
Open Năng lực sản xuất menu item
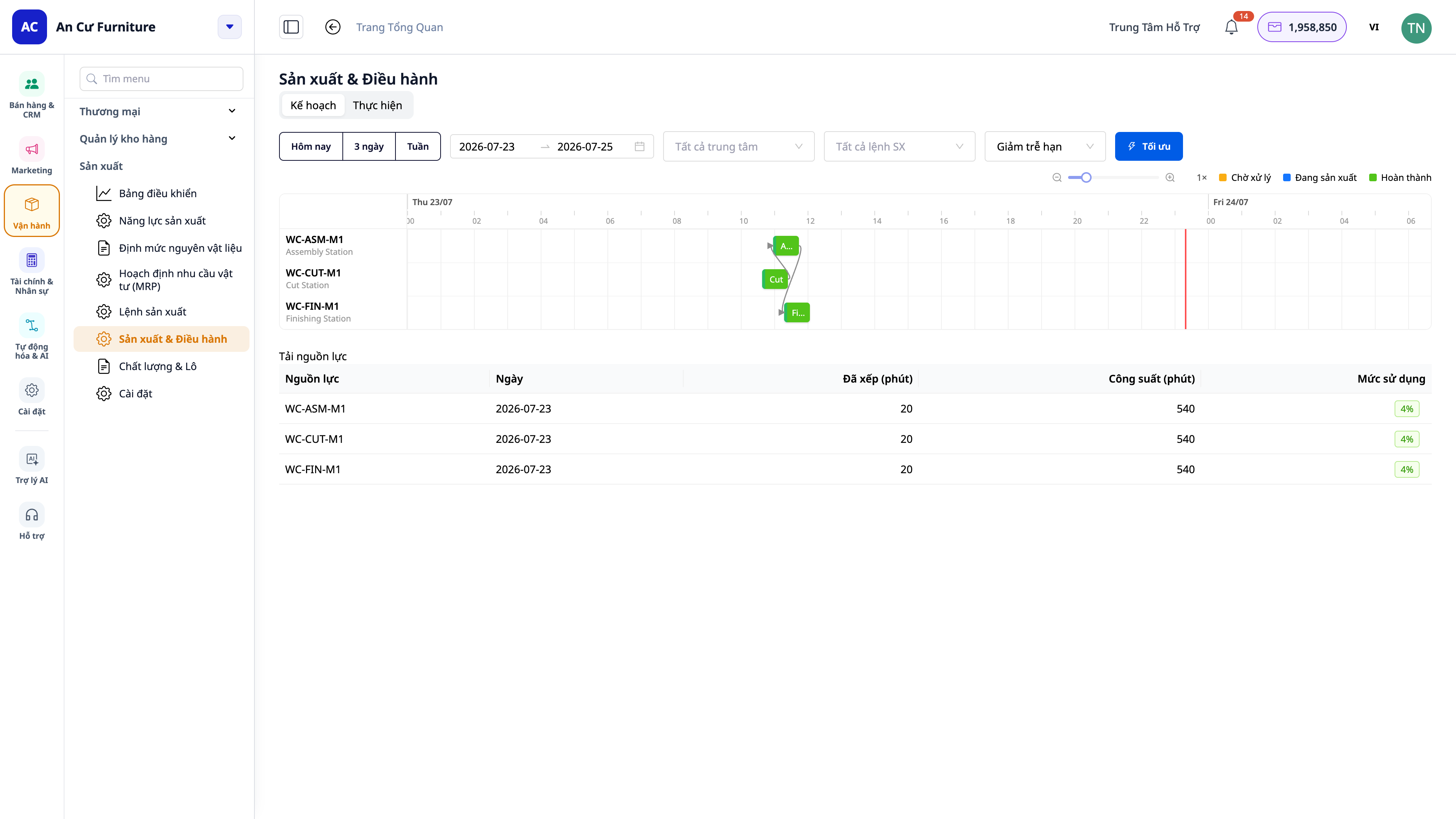(162, 220)
